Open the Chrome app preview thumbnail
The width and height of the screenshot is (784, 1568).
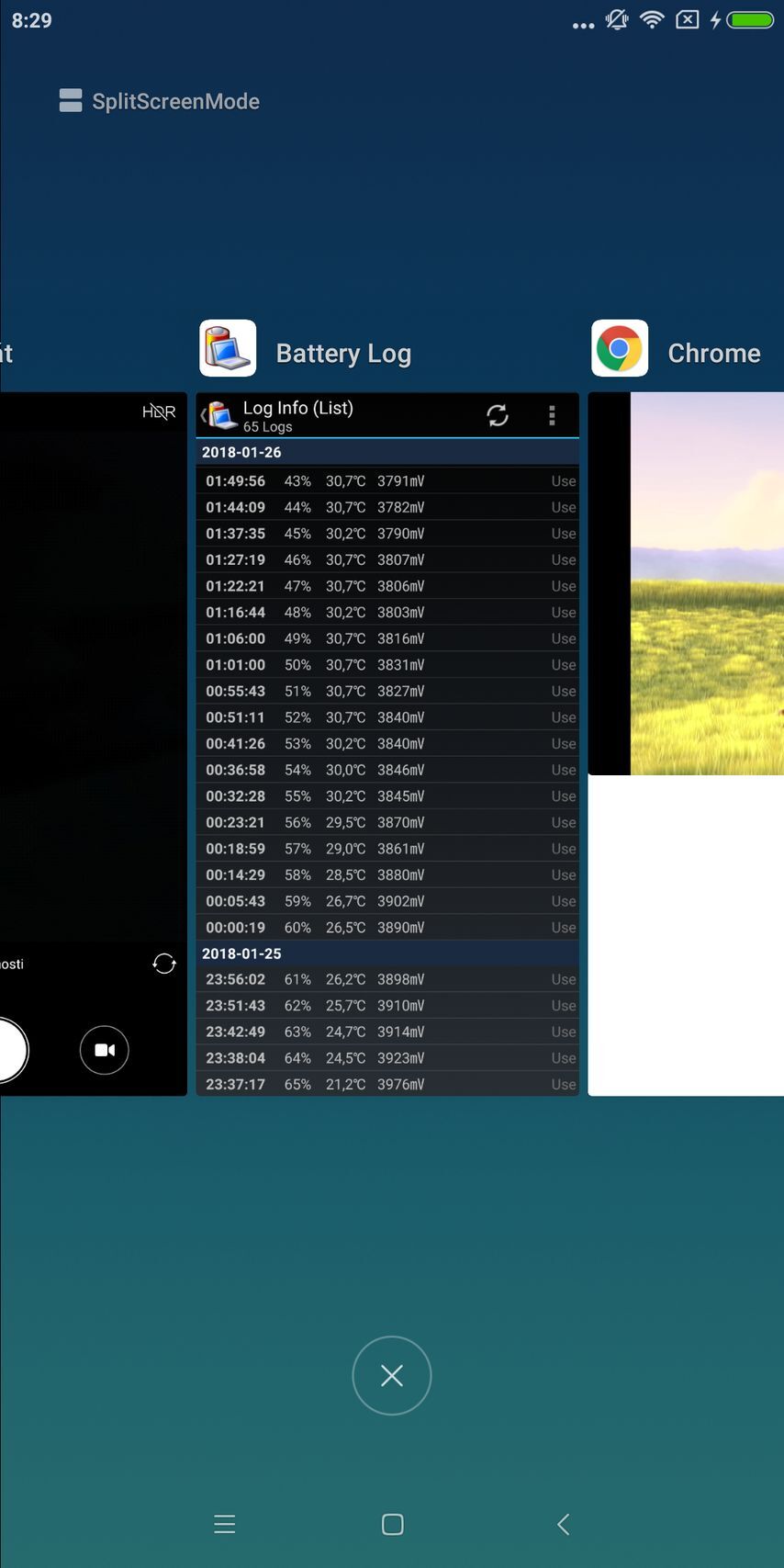click(686, 744)
